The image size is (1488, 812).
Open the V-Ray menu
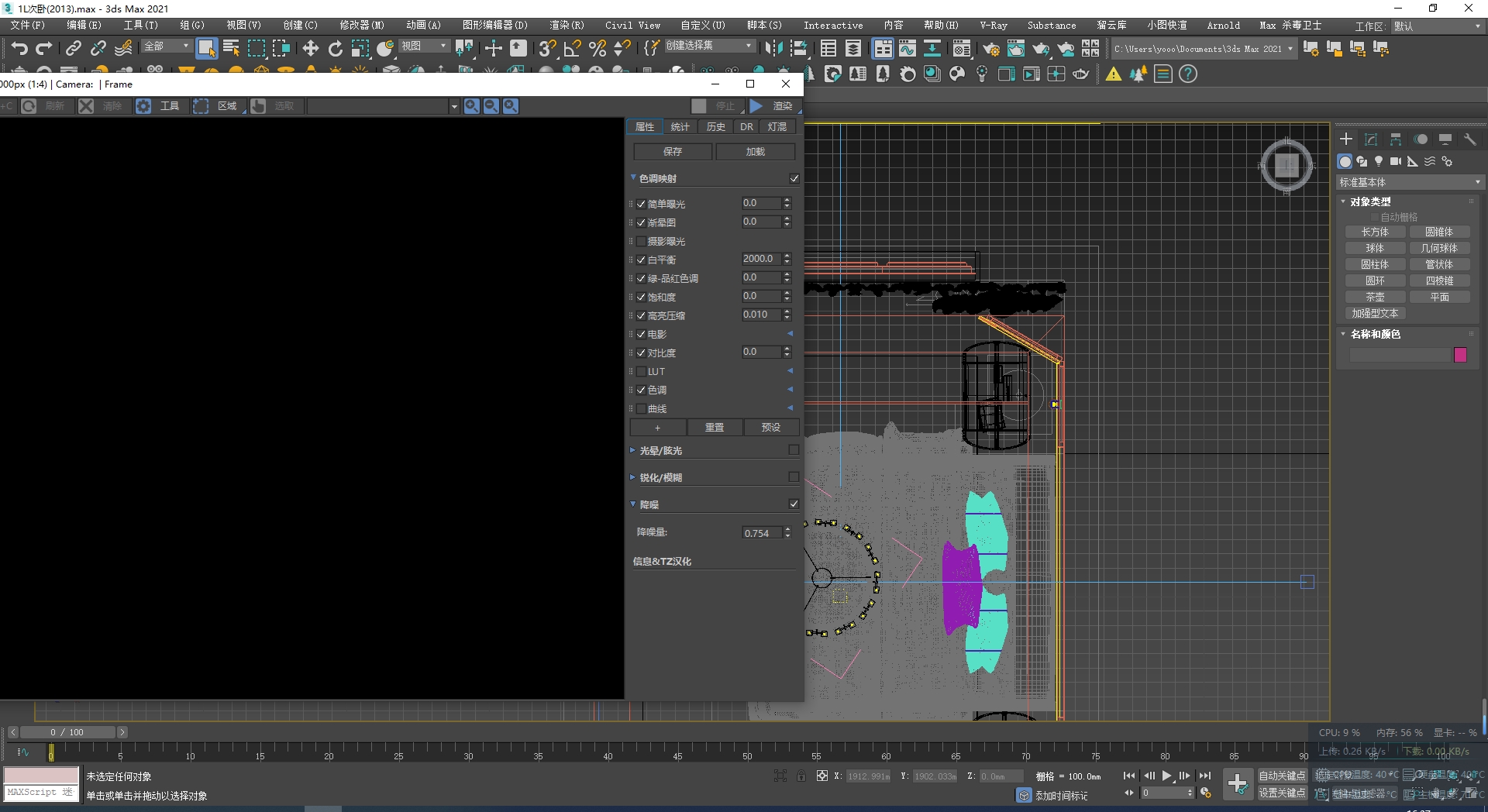click(x=994, y=26)
